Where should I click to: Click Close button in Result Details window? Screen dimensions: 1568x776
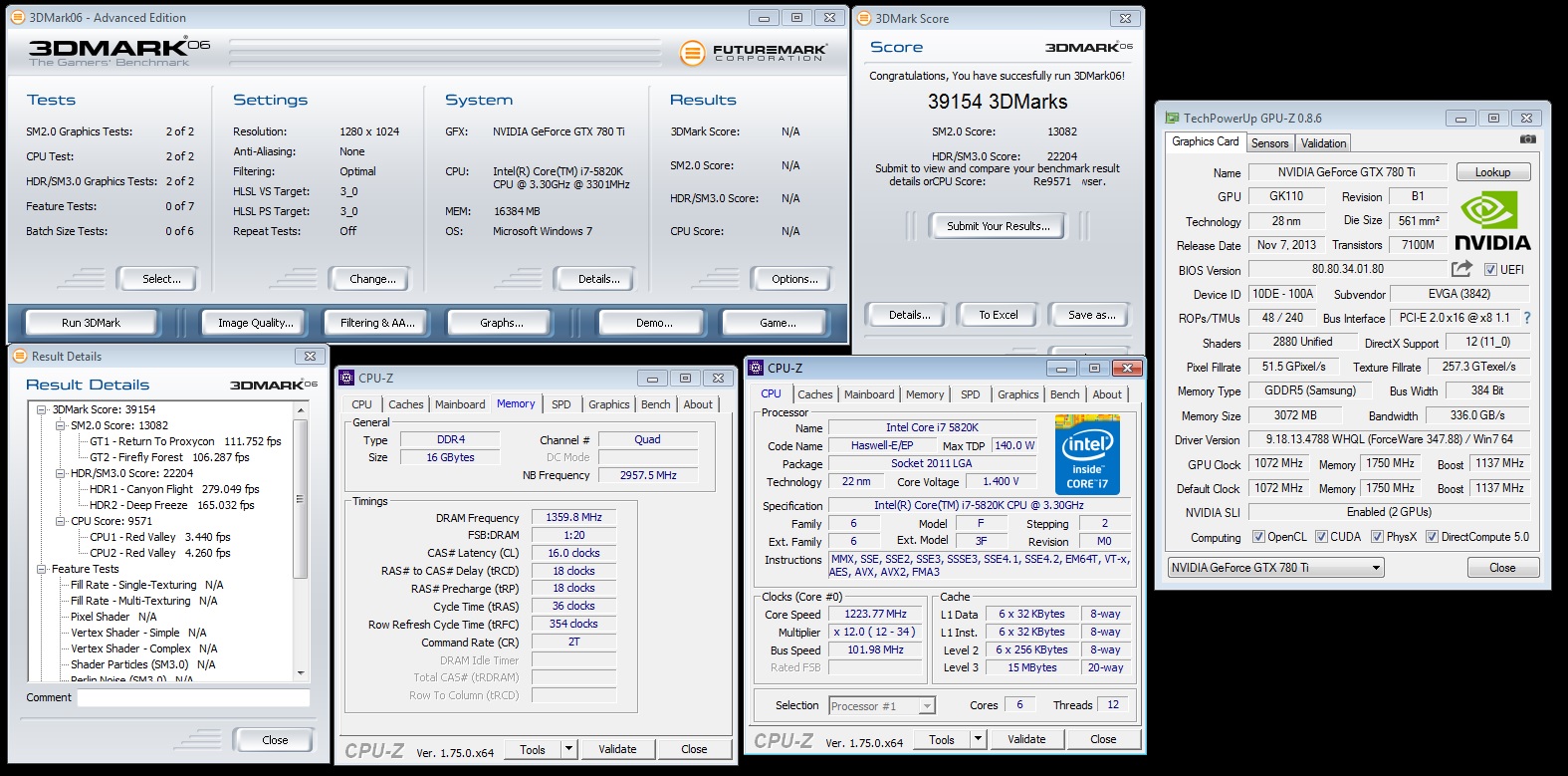pos(275,740)
